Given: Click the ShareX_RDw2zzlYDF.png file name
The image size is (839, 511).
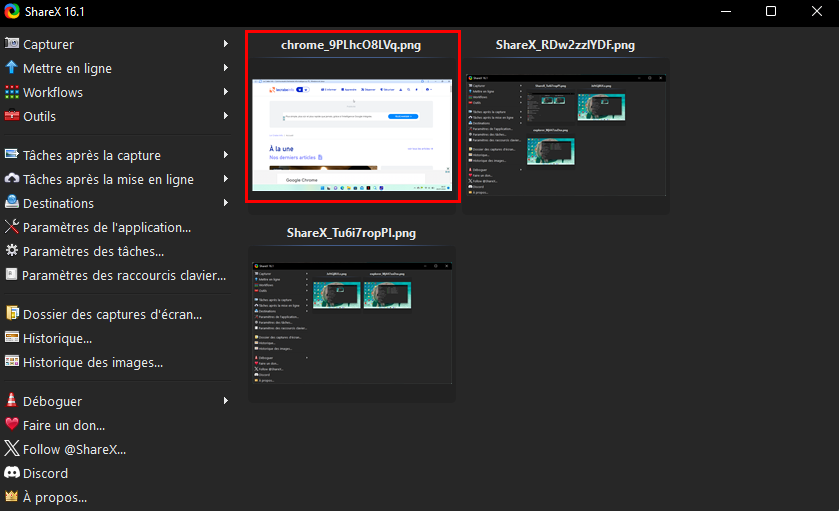Looking at the screenshot, I should pos(565,45).
